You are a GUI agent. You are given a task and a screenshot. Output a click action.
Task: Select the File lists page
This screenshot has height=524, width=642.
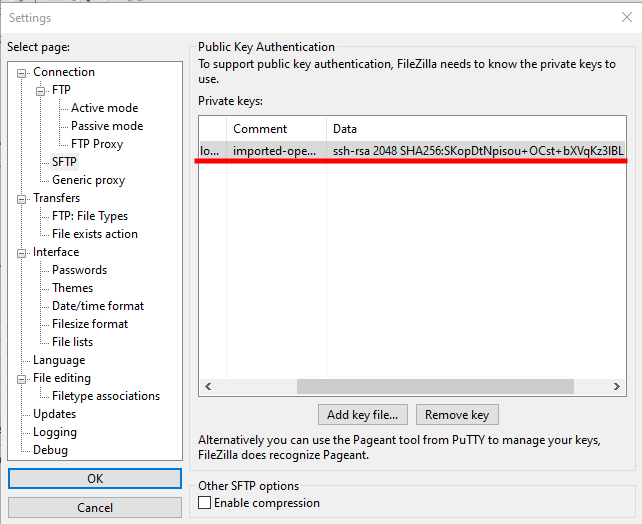[x=72, y=342]
